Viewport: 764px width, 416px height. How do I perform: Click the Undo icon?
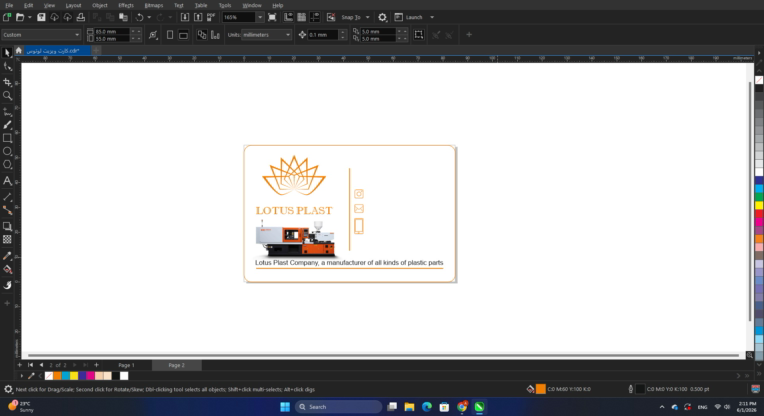[x=139, y=17]
